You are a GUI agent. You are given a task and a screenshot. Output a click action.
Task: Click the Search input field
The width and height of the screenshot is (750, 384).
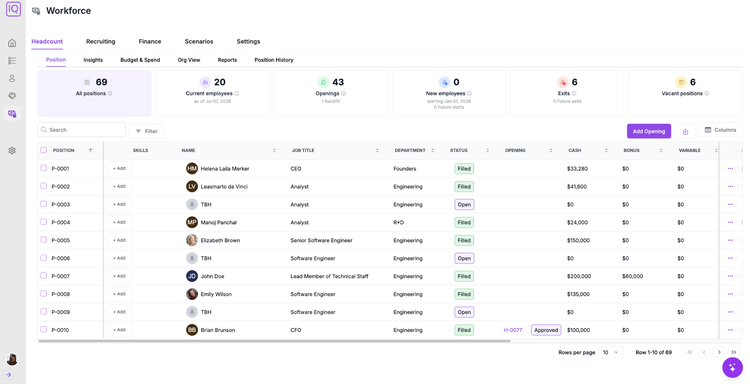tap(81, 130)
